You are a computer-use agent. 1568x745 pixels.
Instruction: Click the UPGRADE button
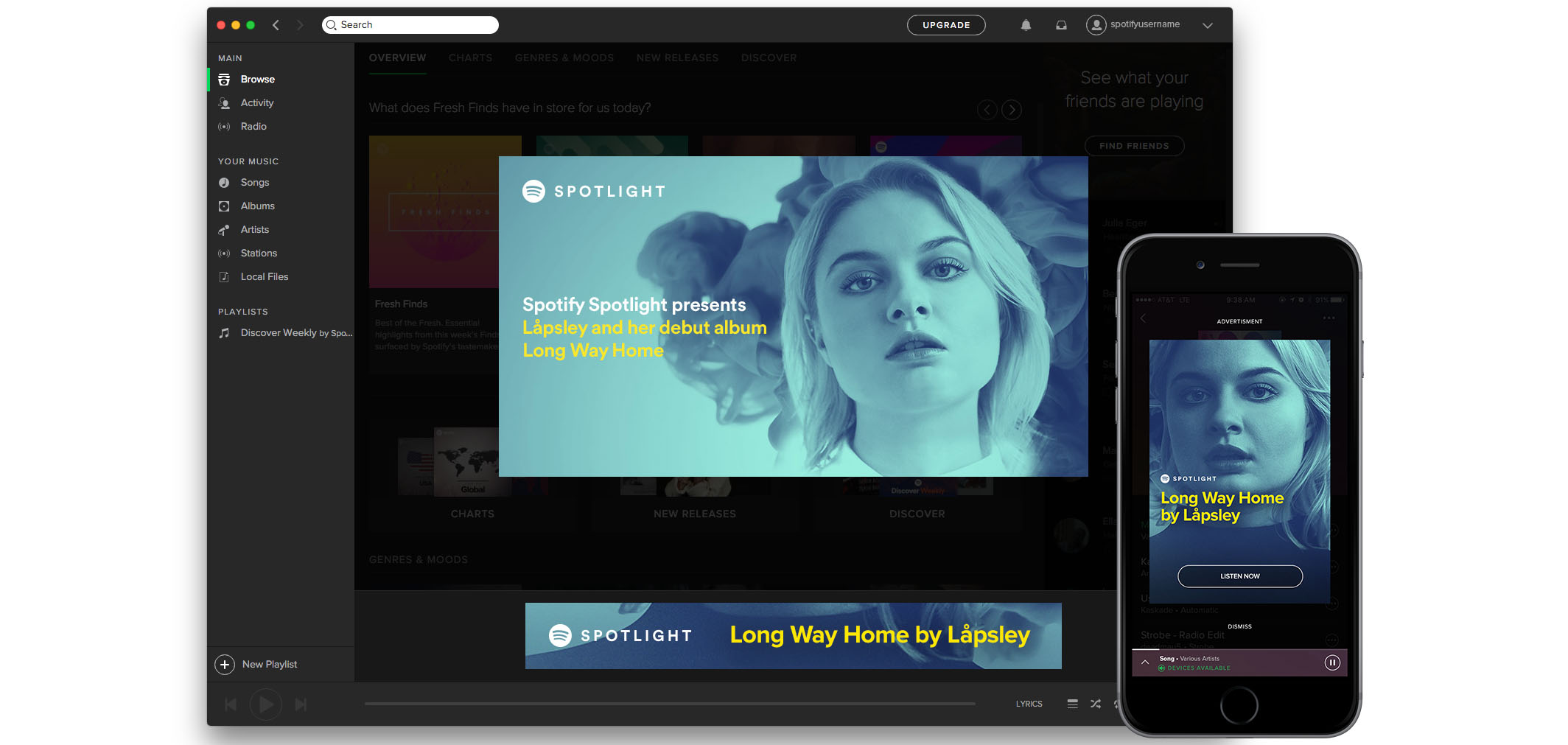tap(946, 25)
